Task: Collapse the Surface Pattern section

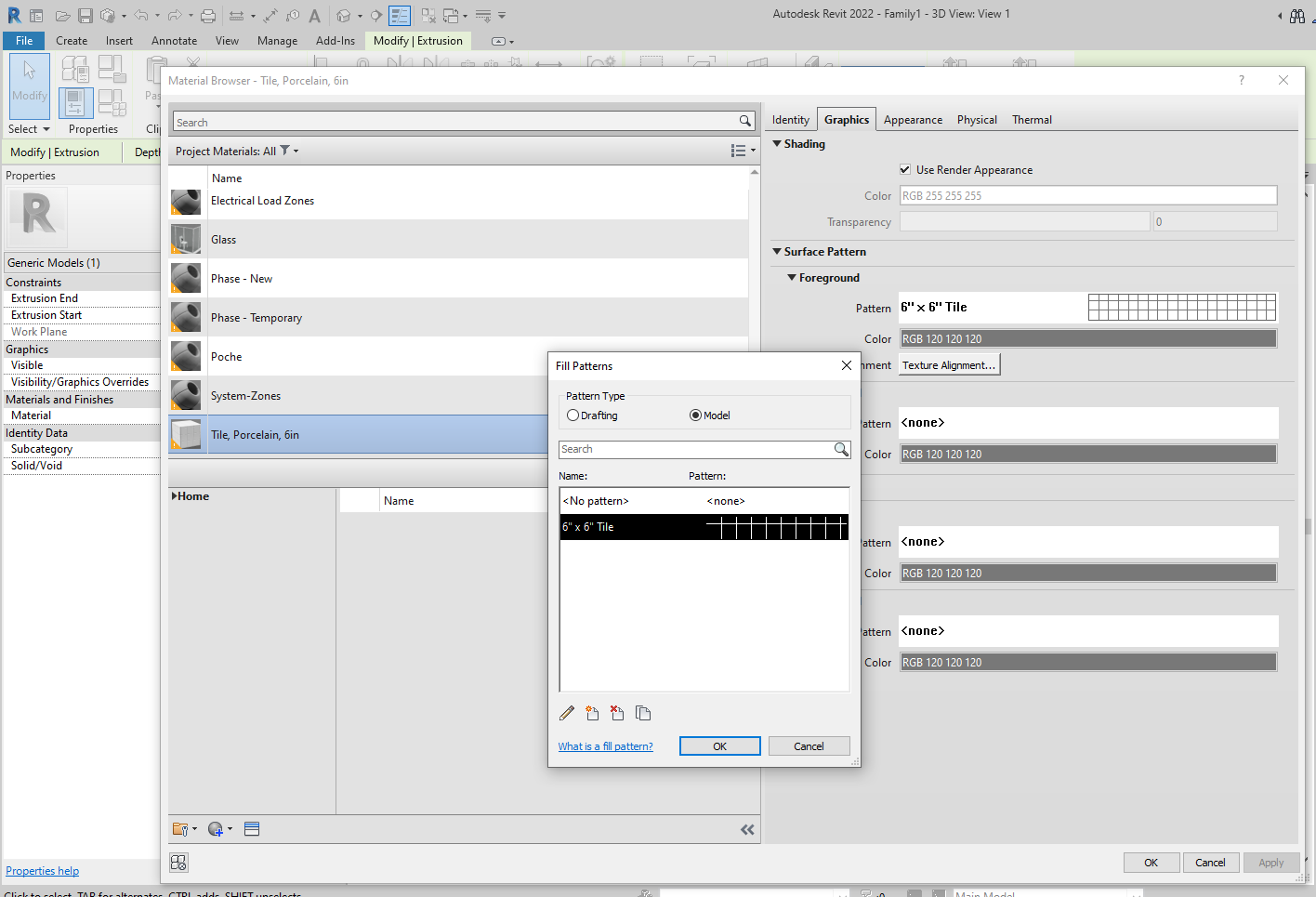Action: tap(778, 251)
